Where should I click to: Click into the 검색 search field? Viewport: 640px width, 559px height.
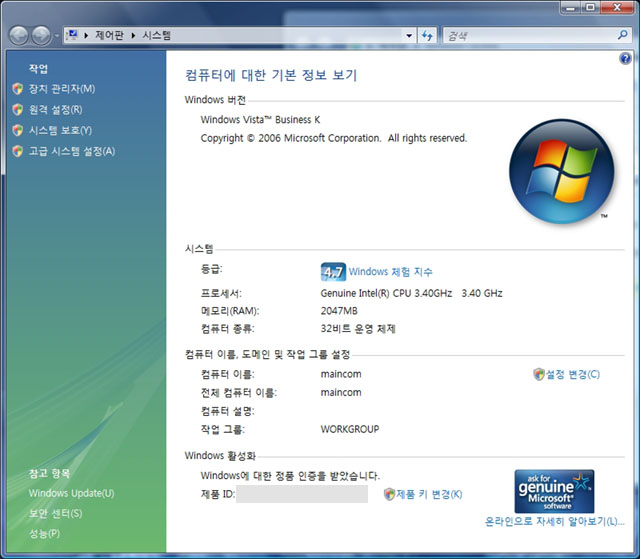[x=530, y=36]
